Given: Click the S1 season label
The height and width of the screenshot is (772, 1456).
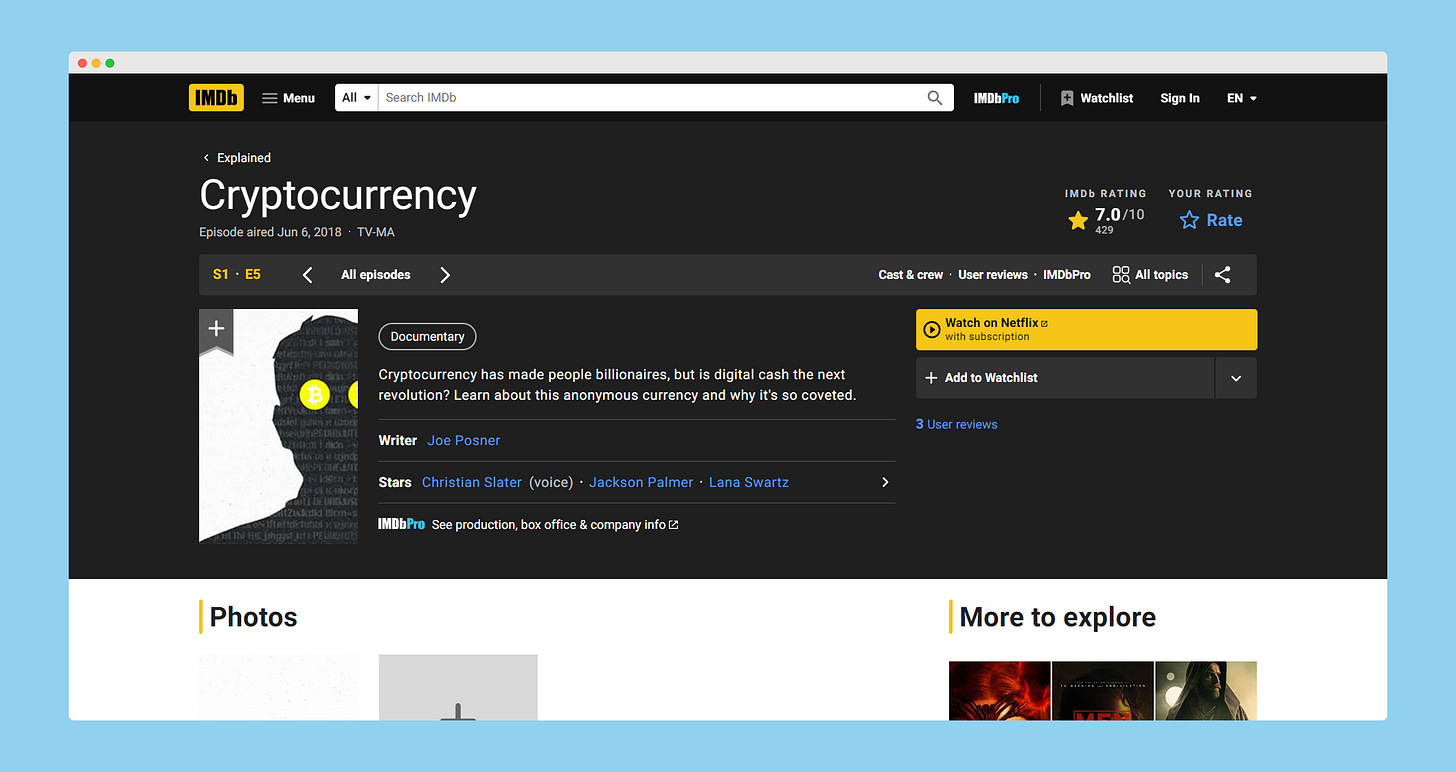Looking at the screenshot, I should [221, 275].
